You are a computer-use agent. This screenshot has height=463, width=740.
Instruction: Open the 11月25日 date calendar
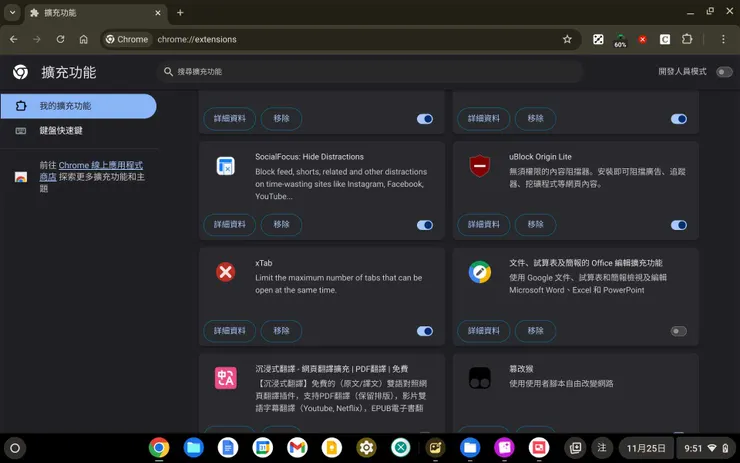click(646, 448)
